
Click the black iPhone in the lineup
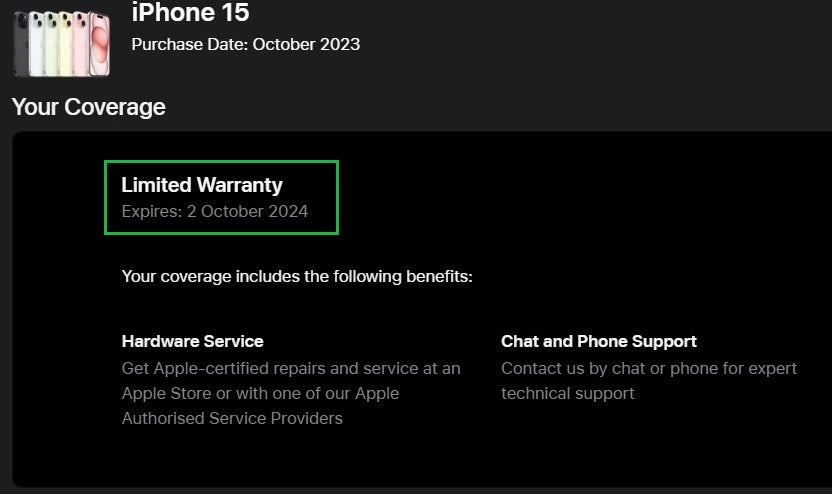22,45
